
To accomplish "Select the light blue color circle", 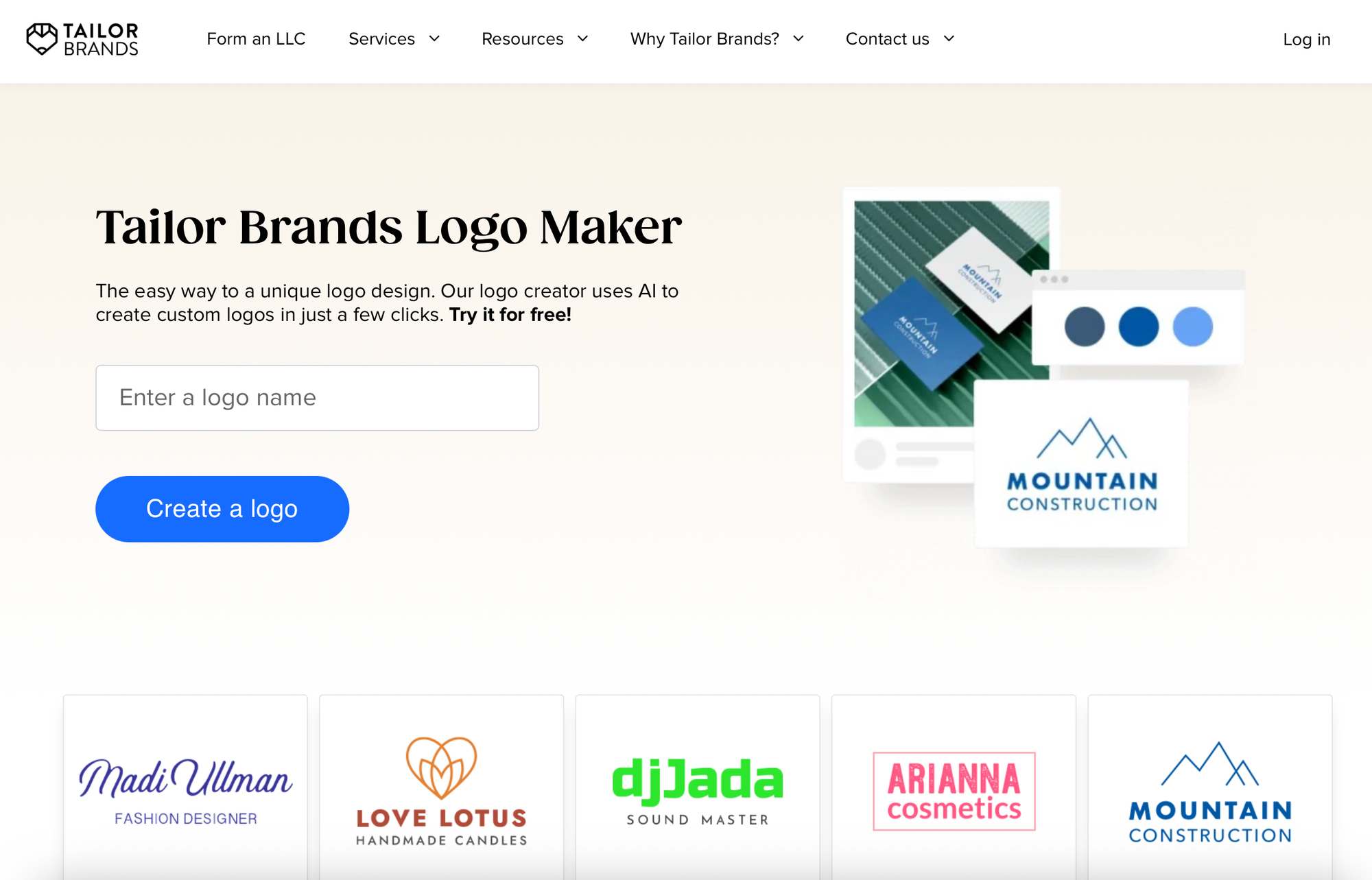I will coord(1193,326).
